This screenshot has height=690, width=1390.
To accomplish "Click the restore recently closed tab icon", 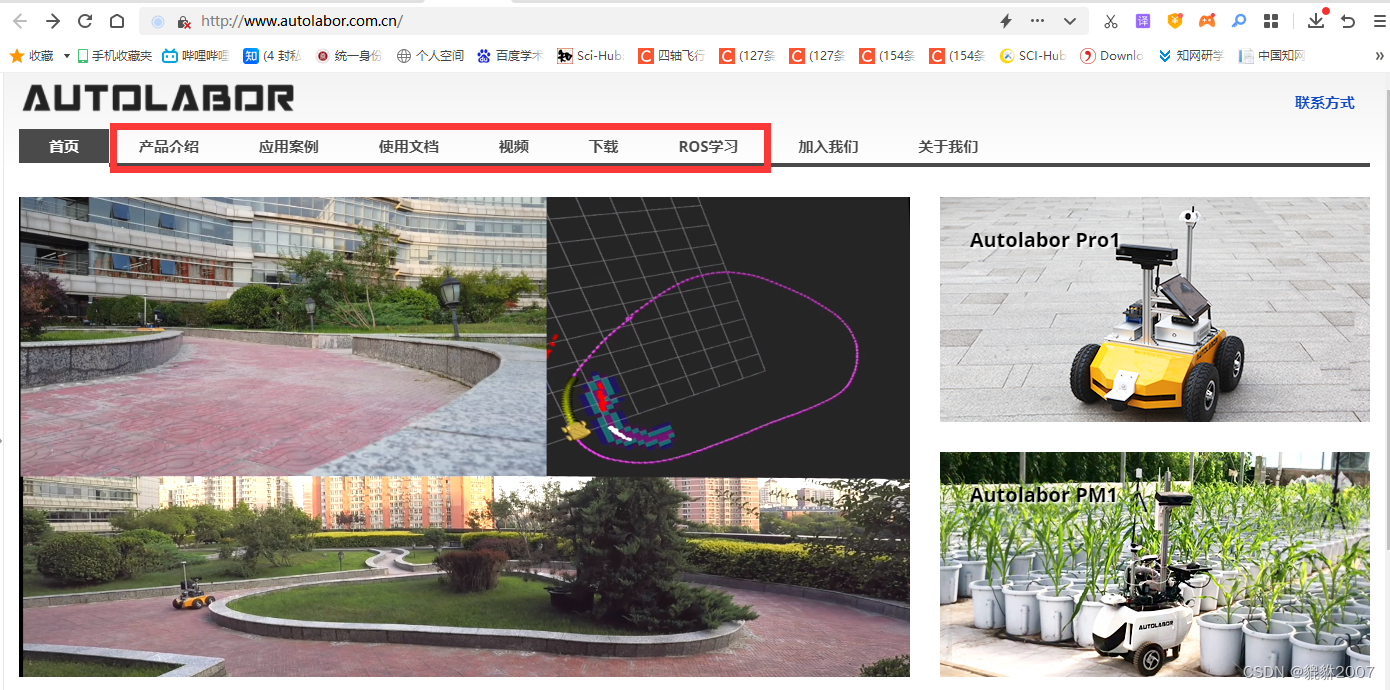I will point(1348,21).
